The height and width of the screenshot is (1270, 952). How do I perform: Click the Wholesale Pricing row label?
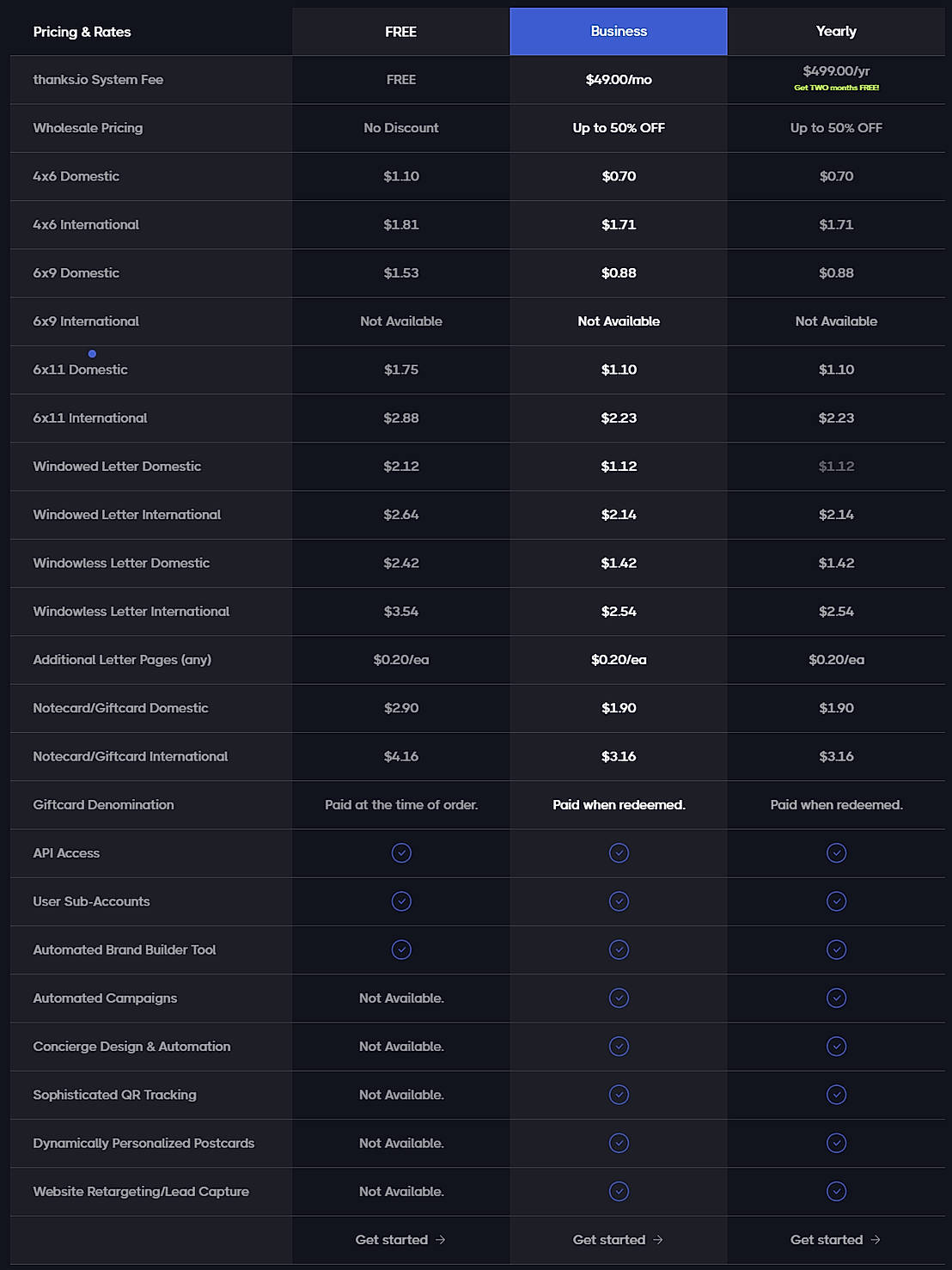[88, 128]
